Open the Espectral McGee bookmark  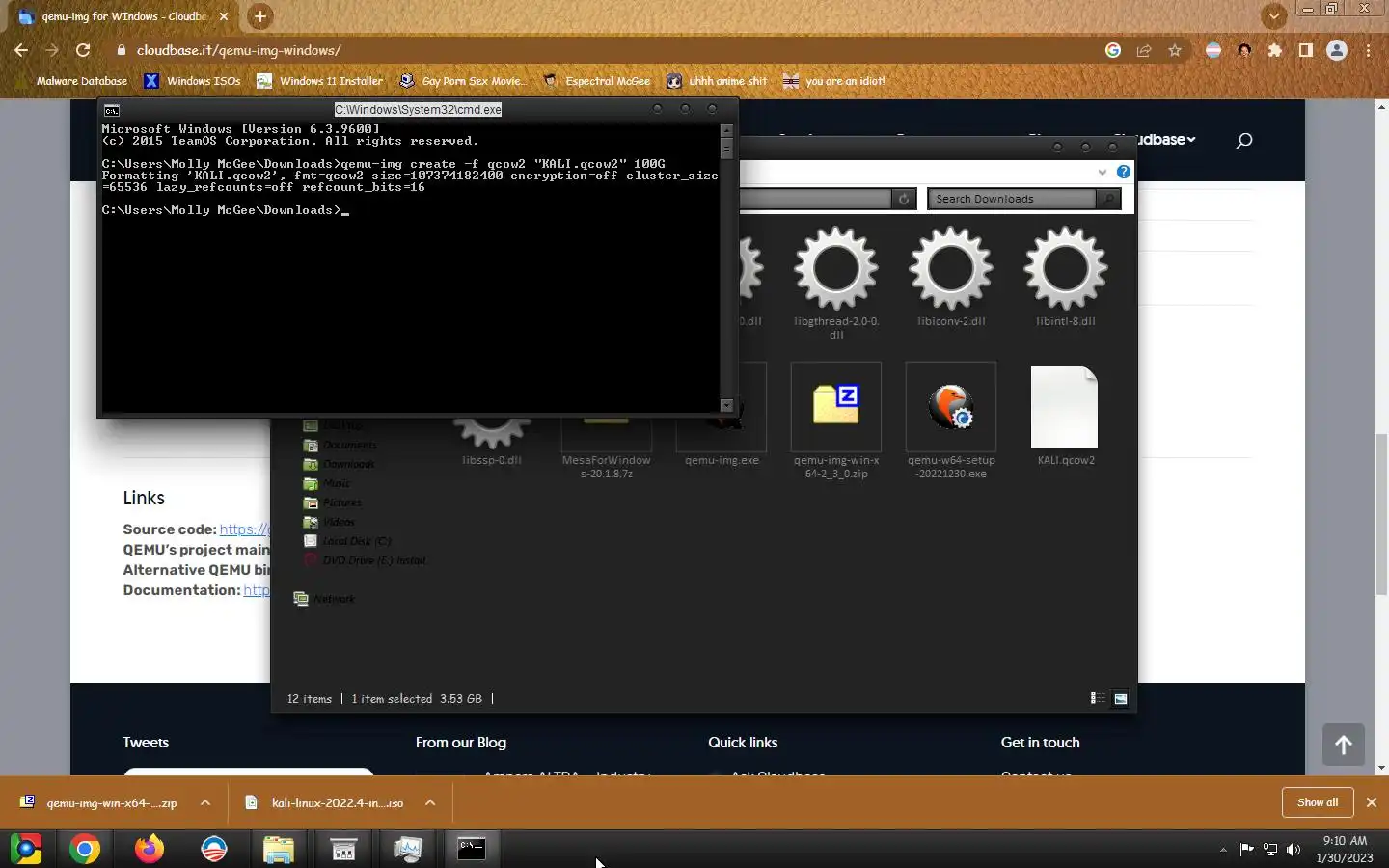click(596, 81)
